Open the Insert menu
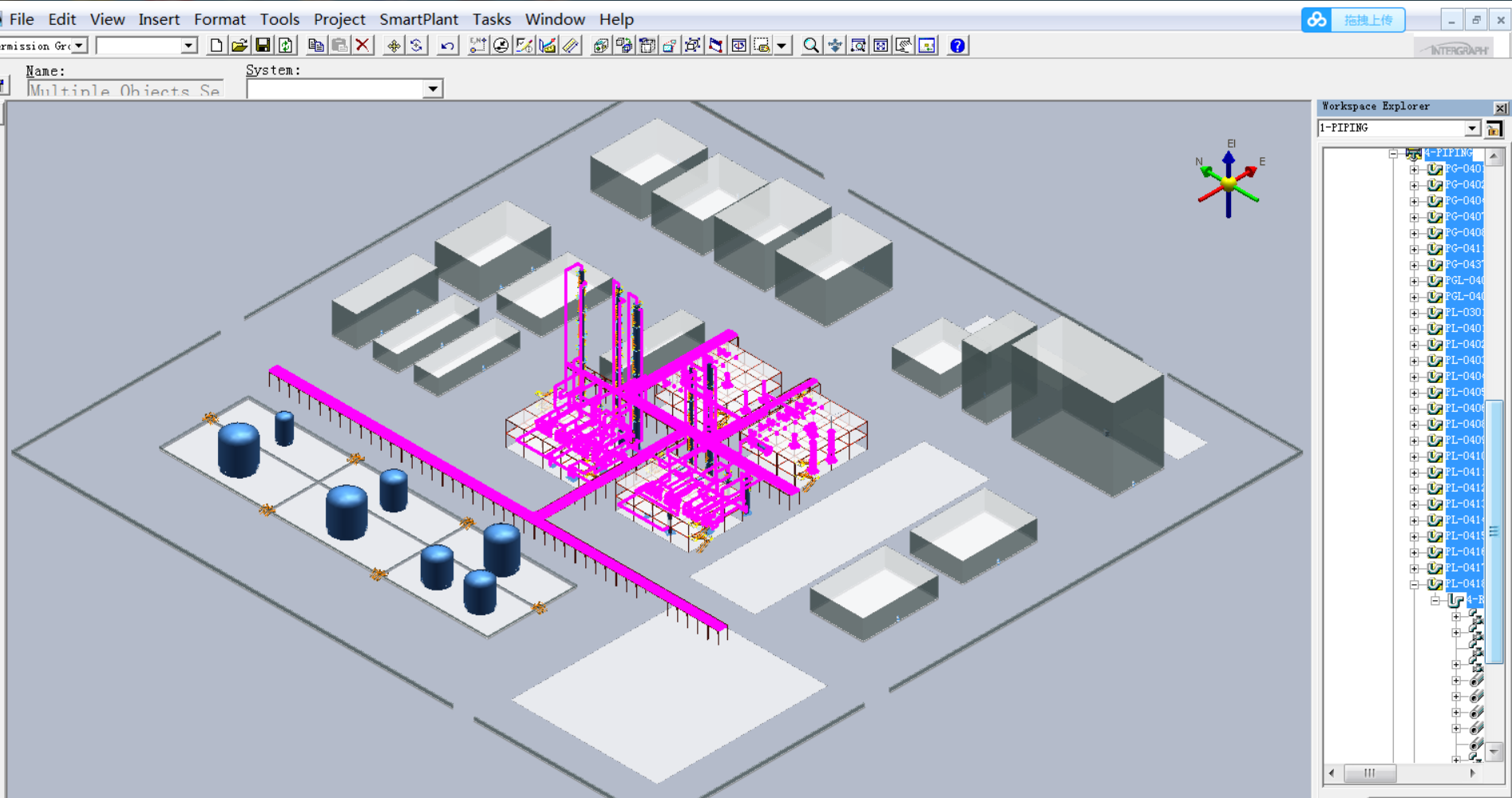This screenshot has height=798, width=1512. point(159,19)
